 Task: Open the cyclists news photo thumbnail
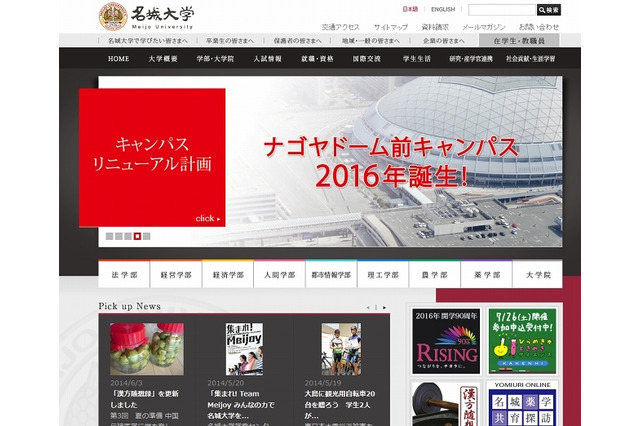(x=341, y=349)
